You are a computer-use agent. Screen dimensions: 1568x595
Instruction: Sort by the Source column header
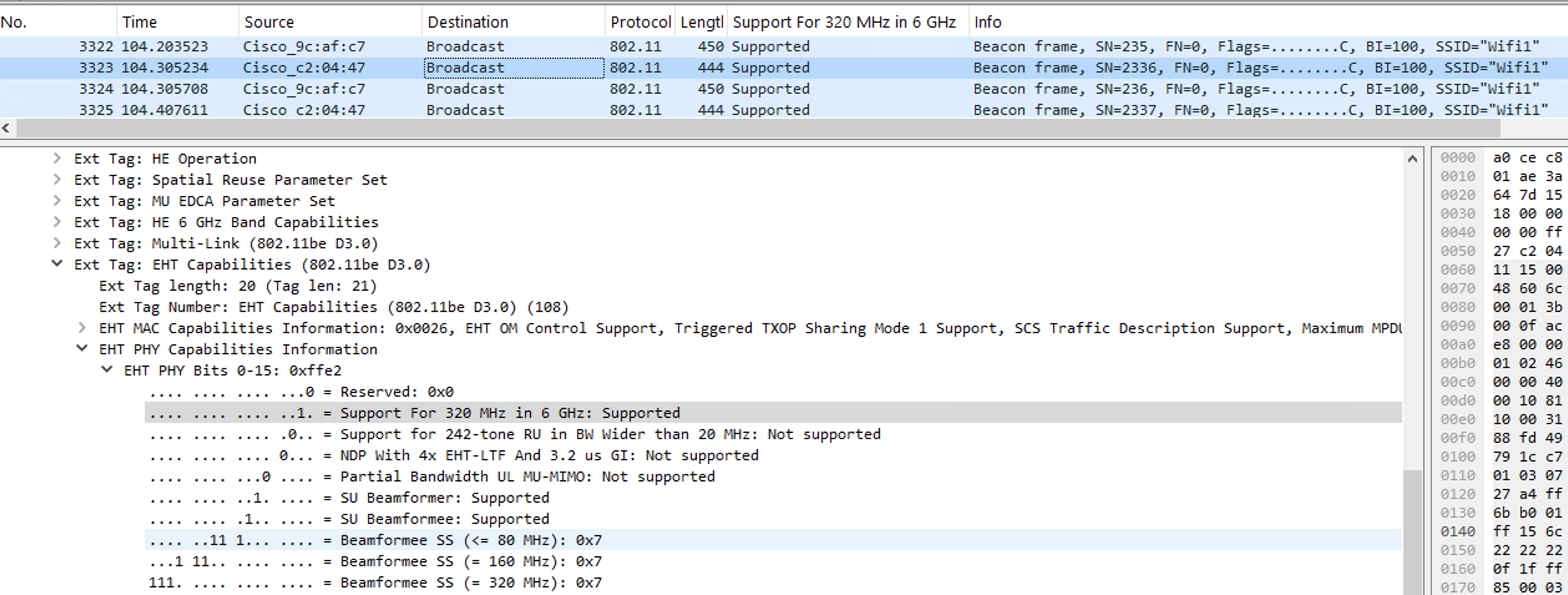pos(330,22)
